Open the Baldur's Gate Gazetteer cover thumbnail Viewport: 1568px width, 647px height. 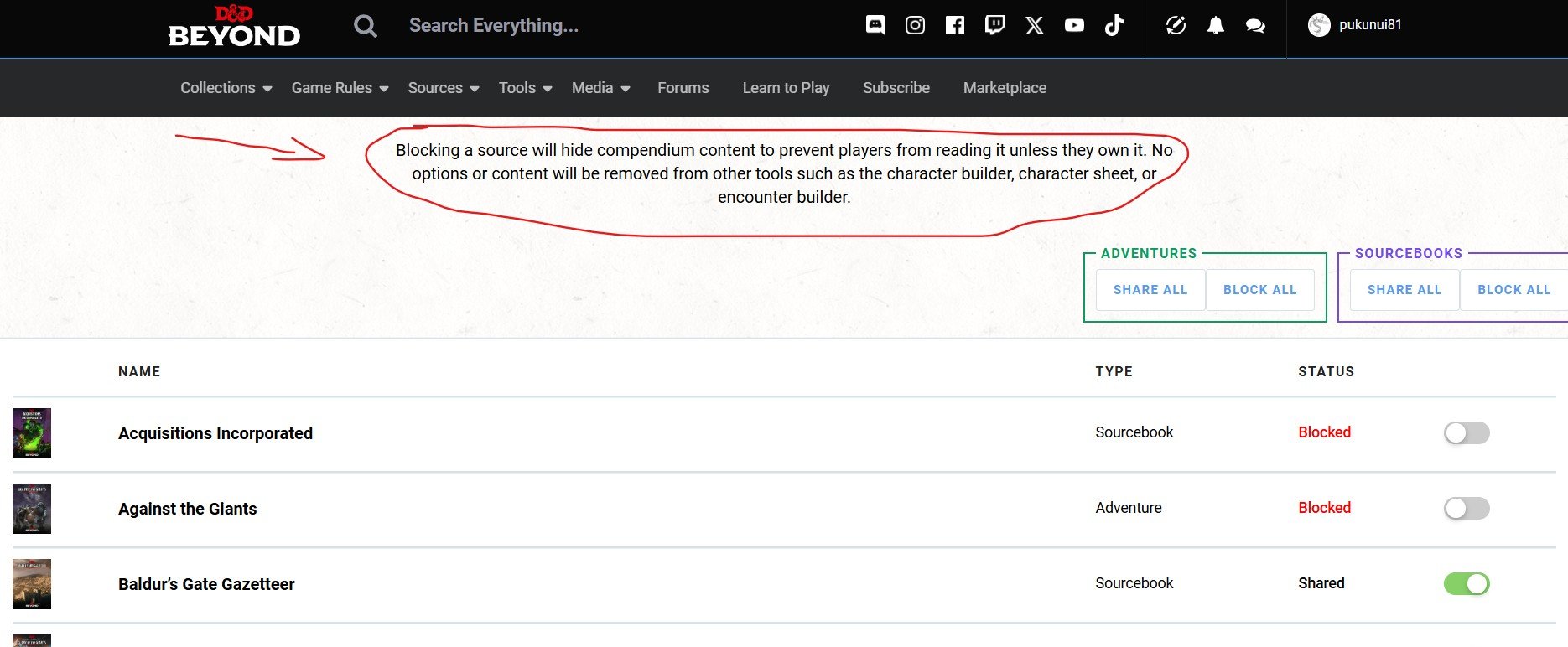tap(32, 584)
